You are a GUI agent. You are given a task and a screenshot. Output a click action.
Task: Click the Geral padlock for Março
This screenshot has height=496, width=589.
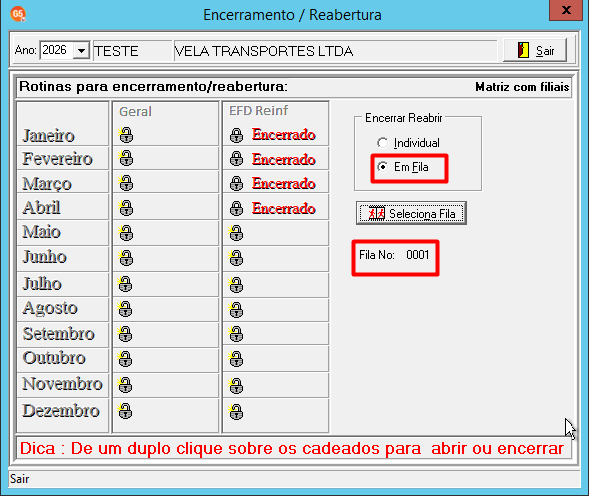point(125,183)
